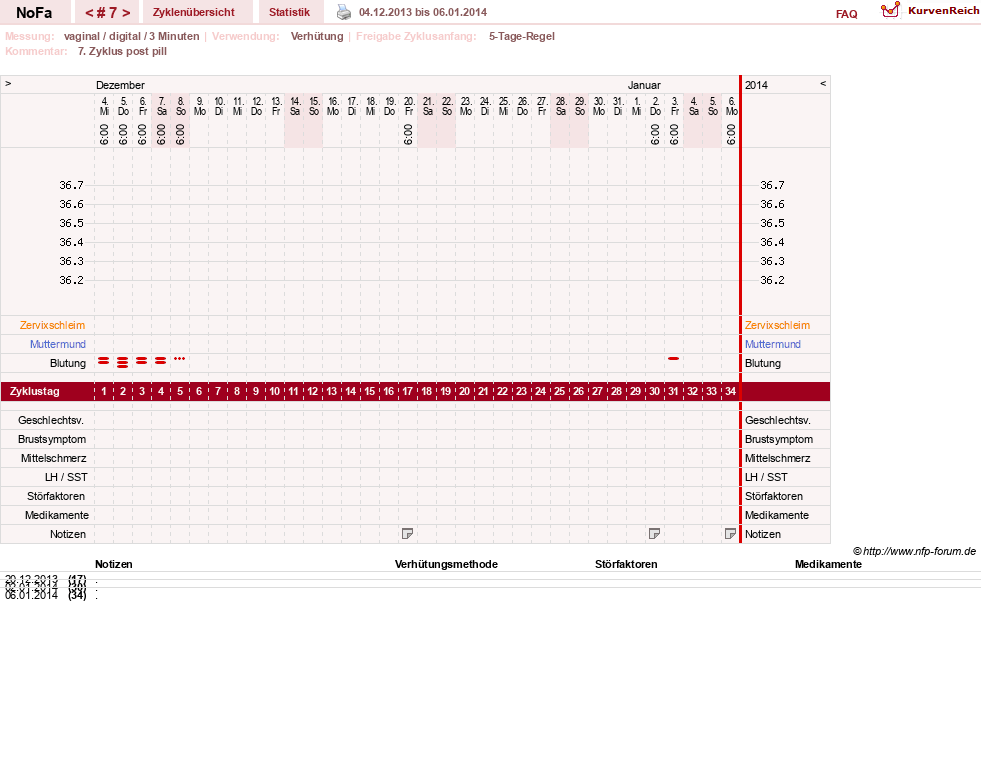Click the NoFa username tab

point(34,13)
